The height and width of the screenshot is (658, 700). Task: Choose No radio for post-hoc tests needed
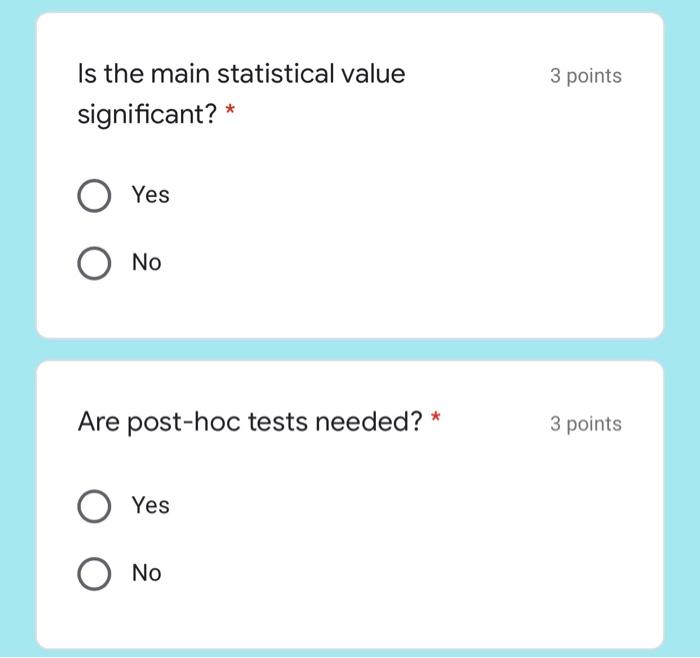(94, 574)
